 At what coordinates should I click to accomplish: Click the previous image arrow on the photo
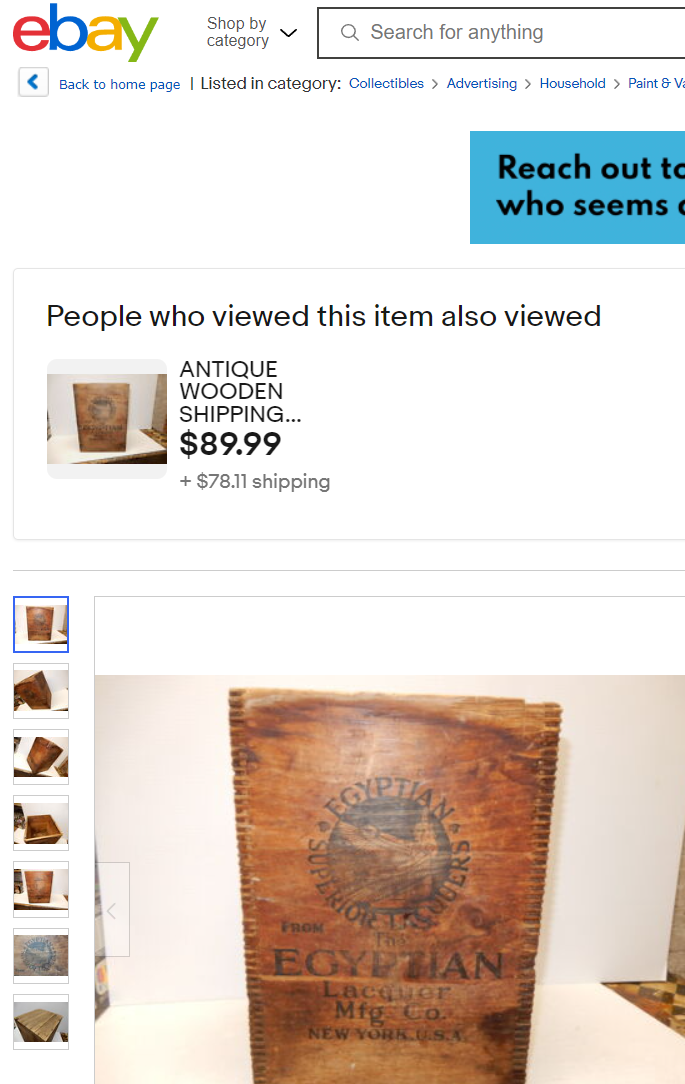tap(112, 910)
